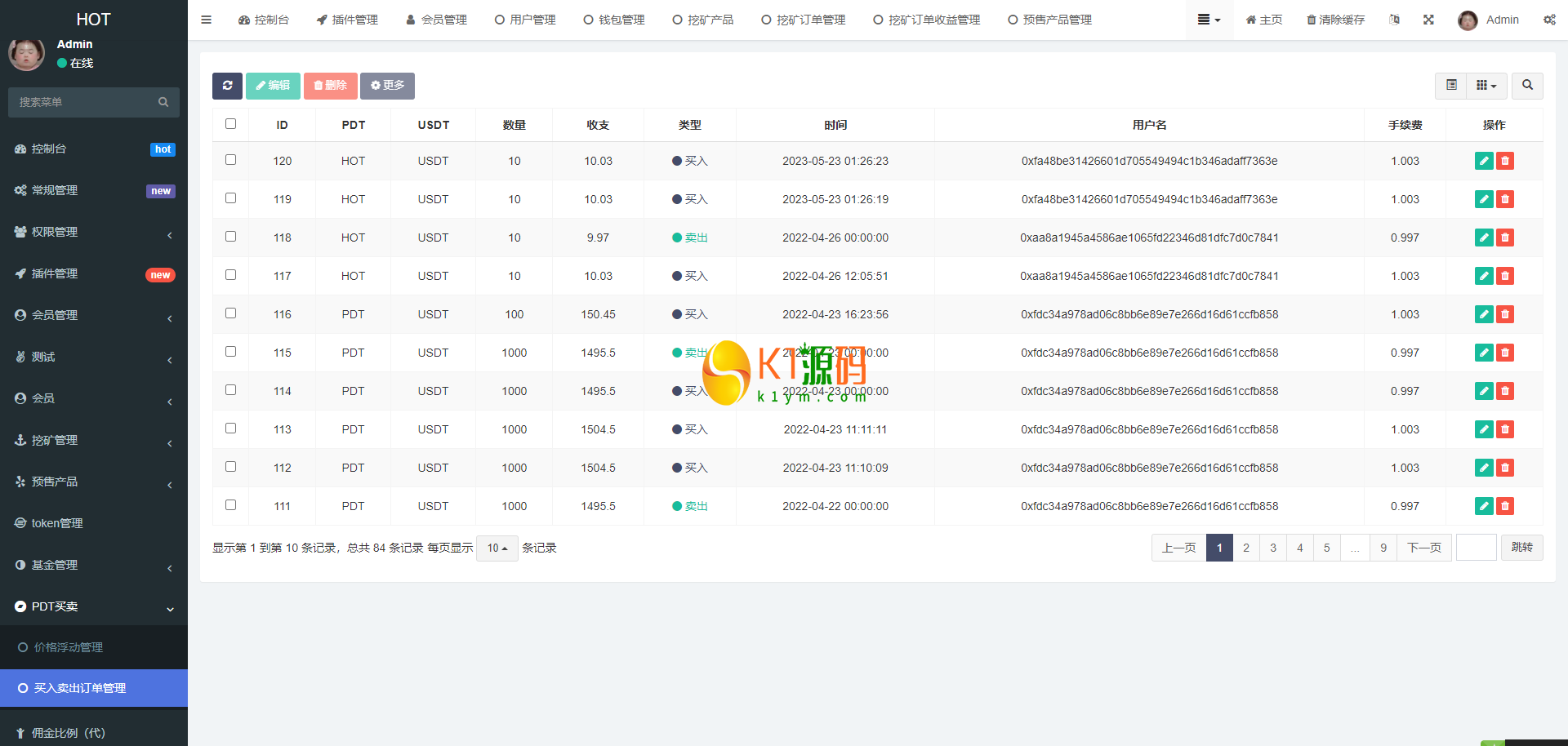1568x746 pixels.
Task: Select the checkbox for row ID 116
Action: coord(230,313)
